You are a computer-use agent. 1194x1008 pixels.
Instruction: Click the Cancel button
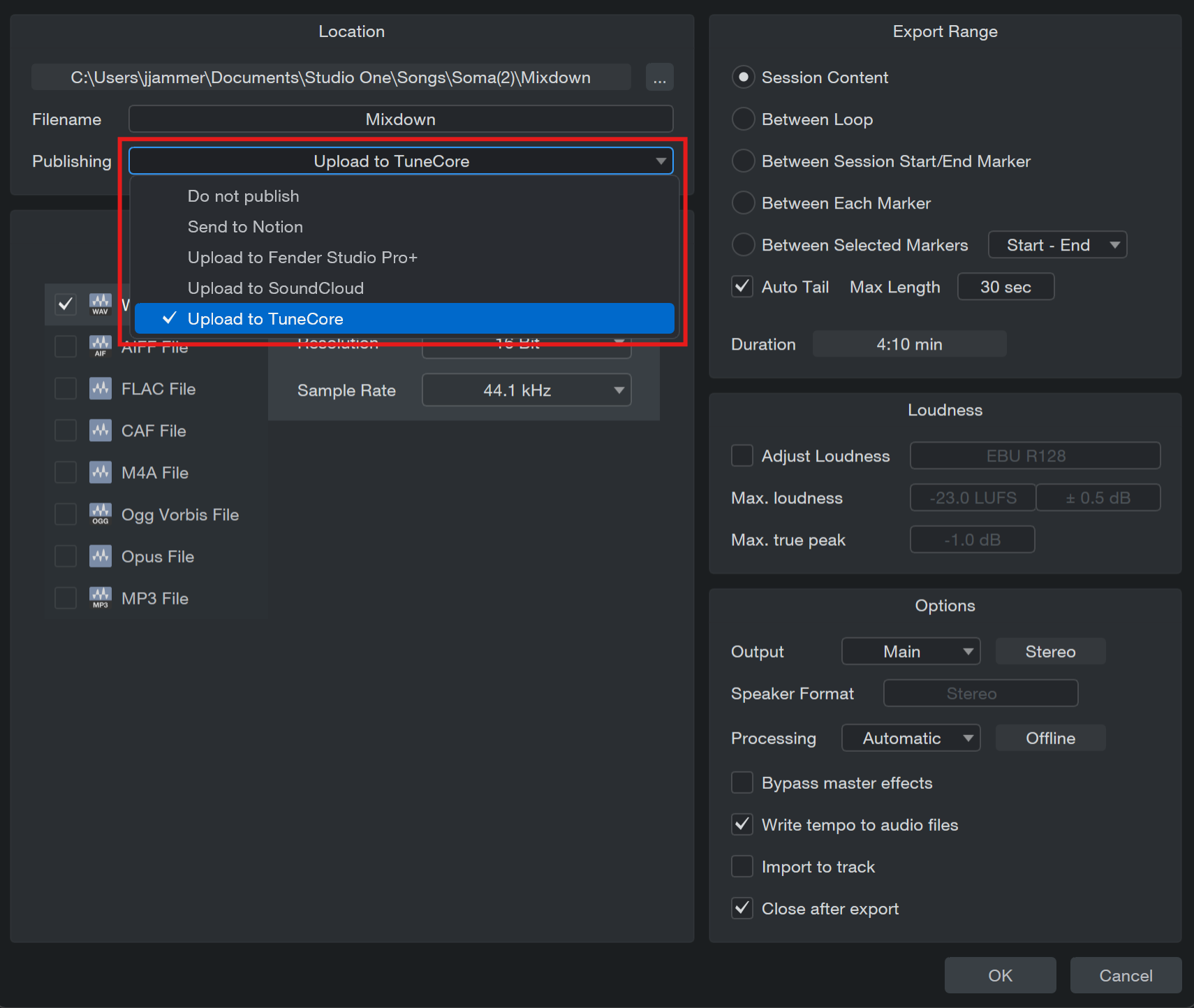[1126, 975]
